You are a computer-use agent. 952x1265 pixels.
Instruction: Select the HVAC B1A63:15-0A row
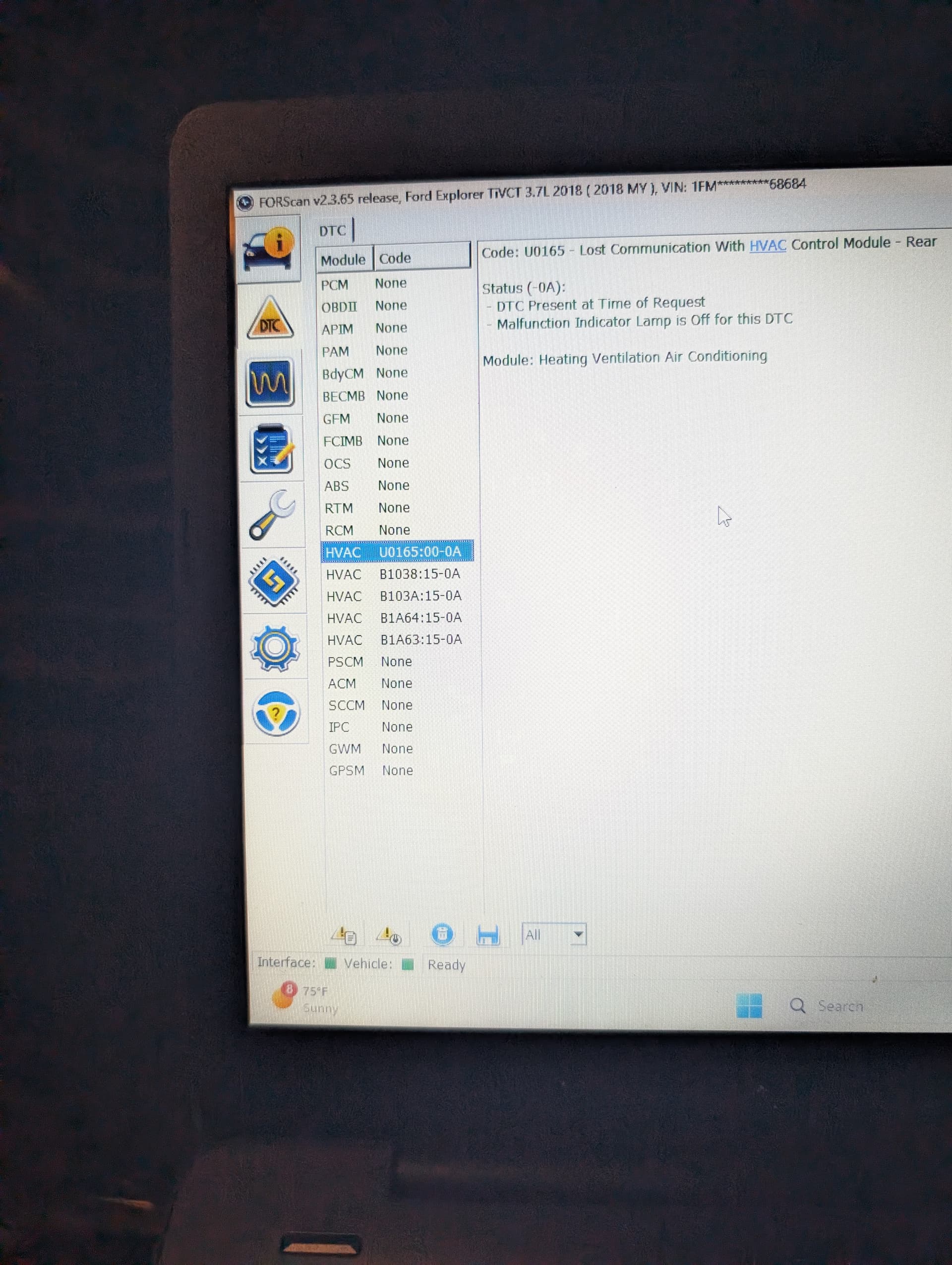[400, 639]
